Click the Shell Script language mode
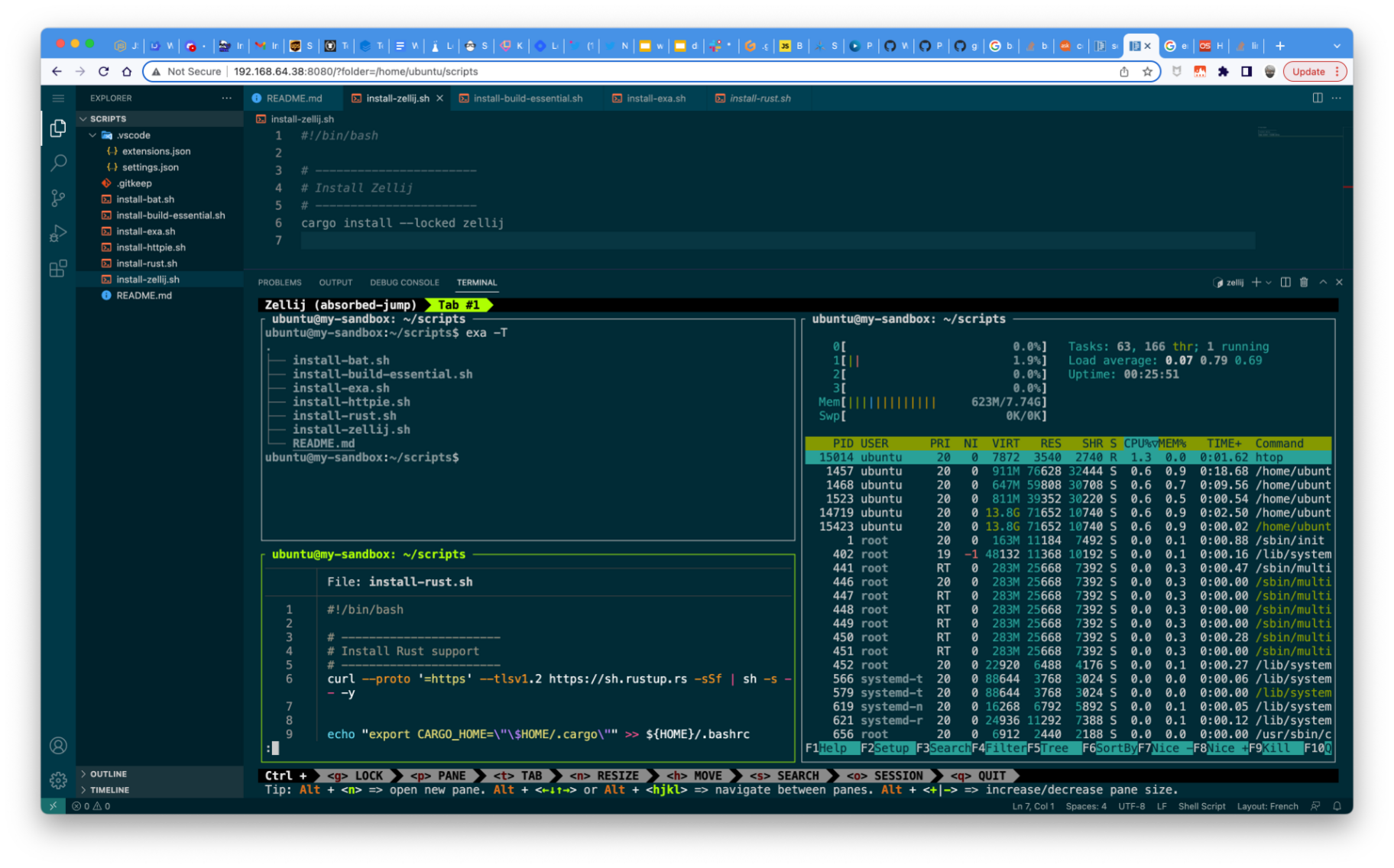Image resolution: width=1394 pixels, height=868 pixels. (1201, 805)
